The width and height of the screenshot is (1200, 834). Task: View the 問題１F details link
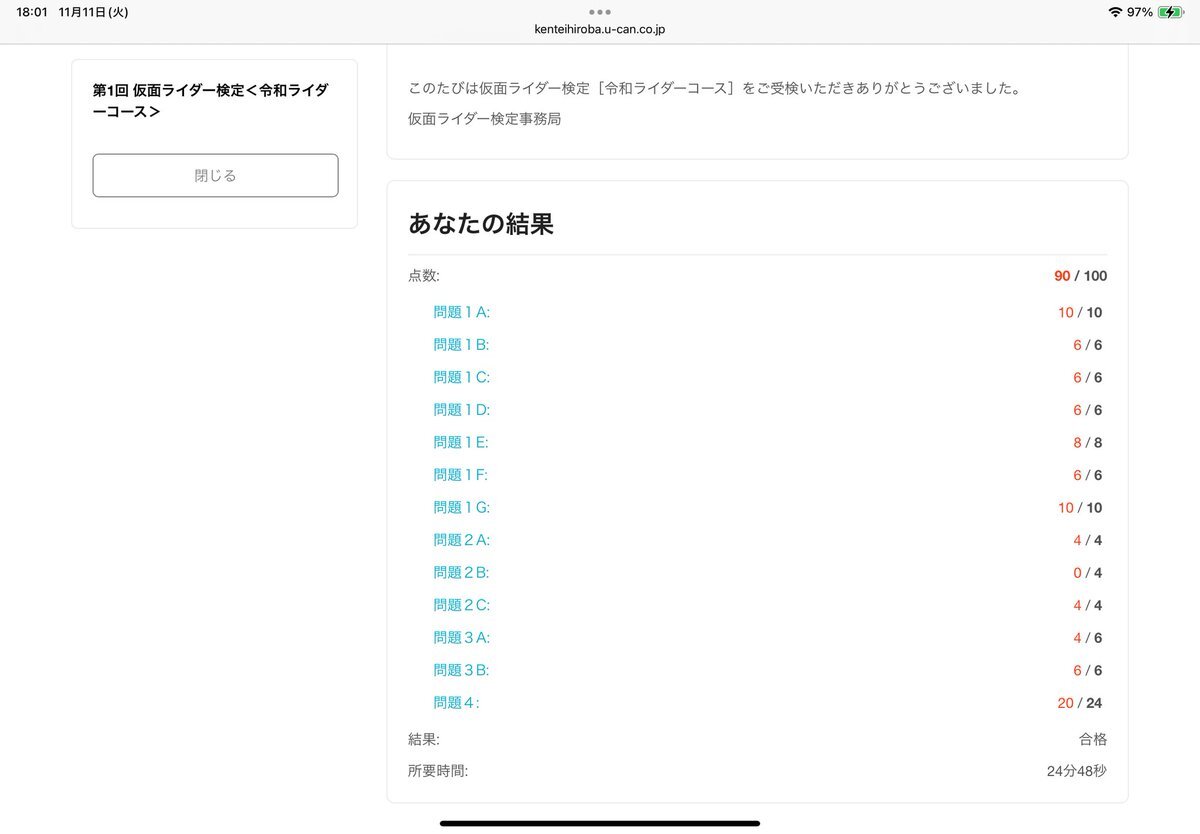tap(460, 475)
